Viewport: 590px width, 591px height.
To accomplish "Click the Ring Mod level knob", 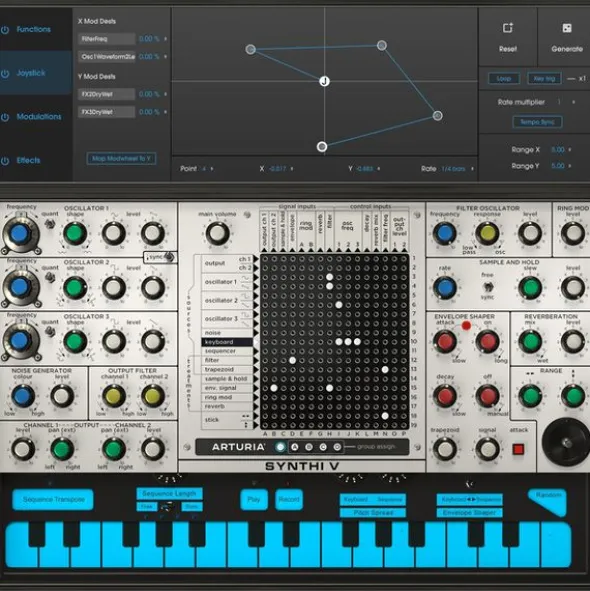I will (x=573, y=233).
